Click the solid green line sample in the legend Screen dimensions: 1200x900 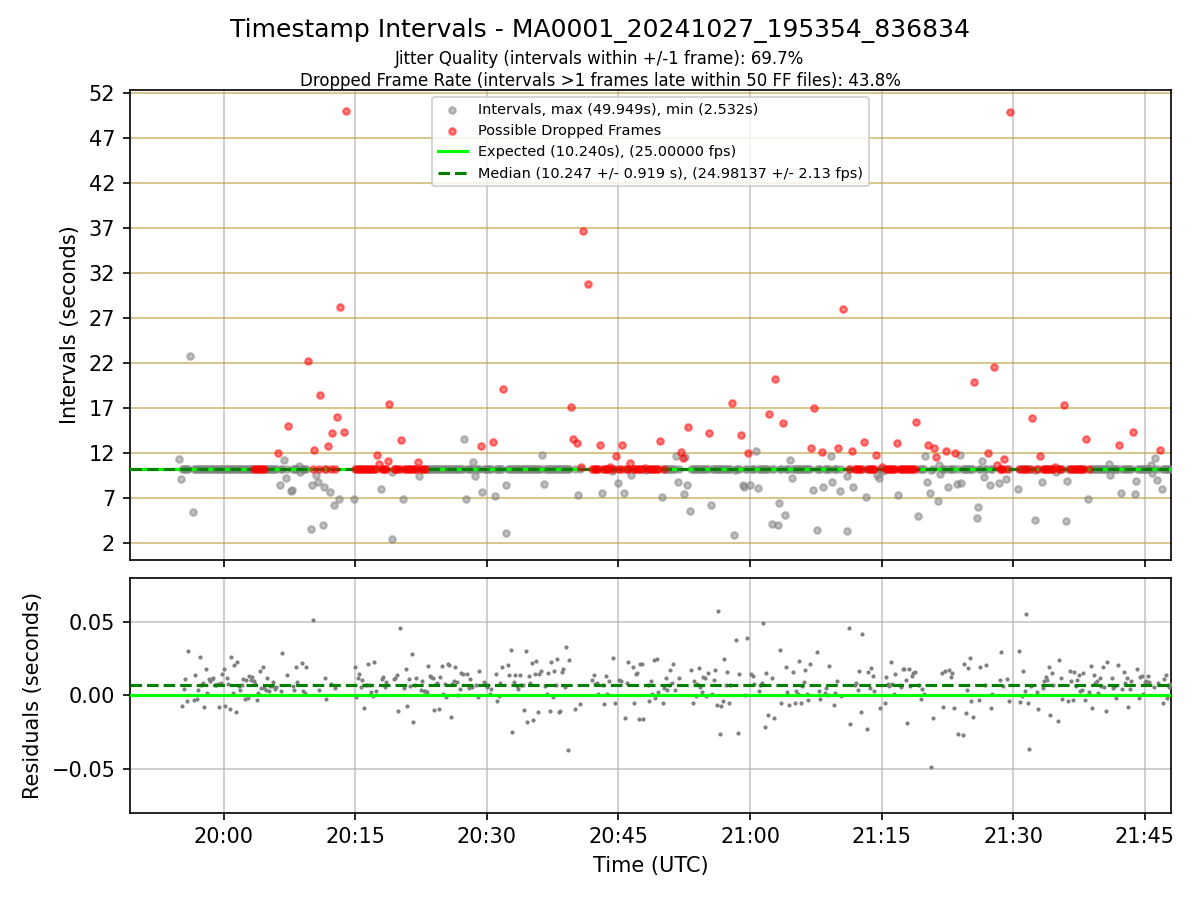coord(453,152)
